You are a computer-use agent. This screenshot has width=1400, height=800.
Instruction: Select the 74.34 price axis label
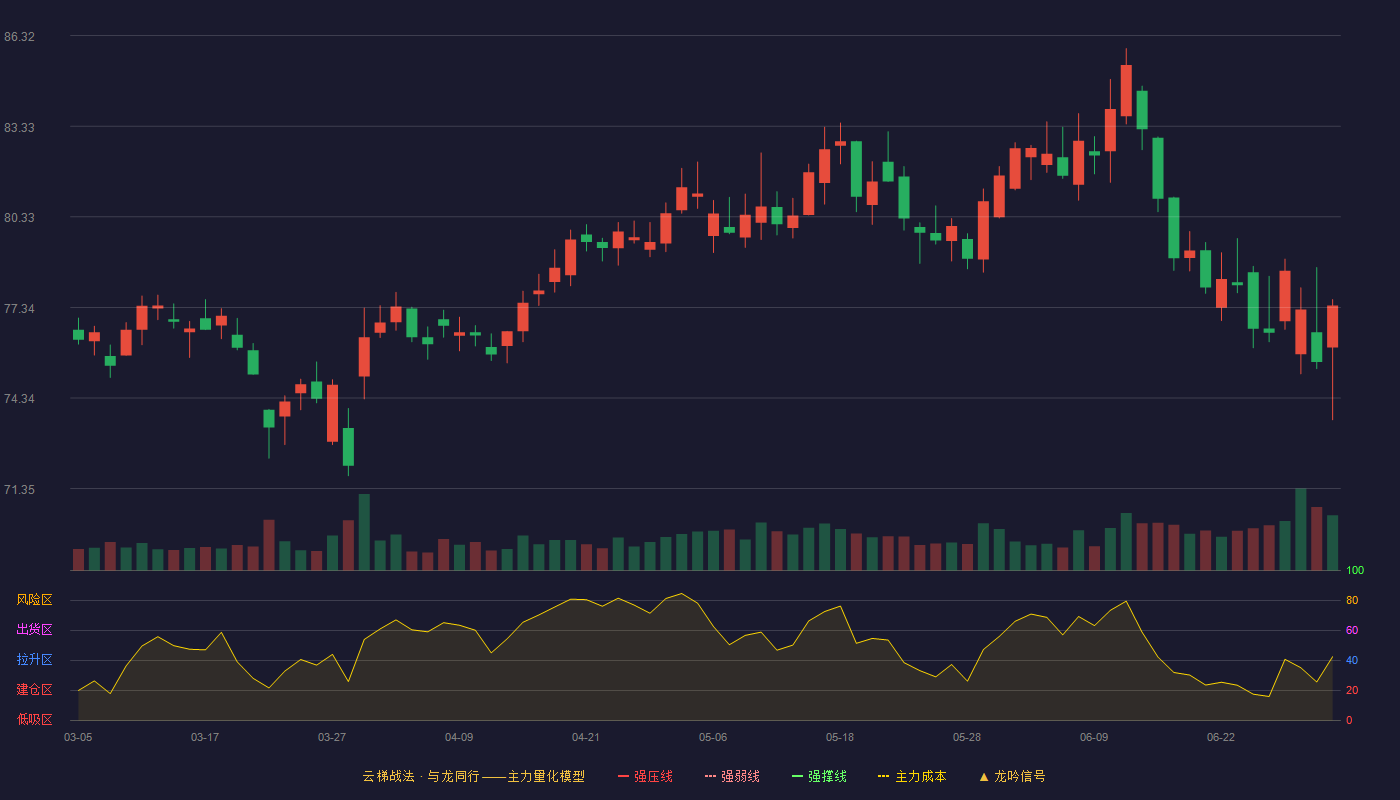19,399
